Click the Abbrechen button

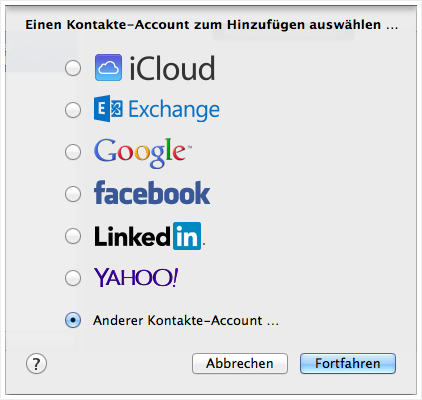[x=240, y=363]
